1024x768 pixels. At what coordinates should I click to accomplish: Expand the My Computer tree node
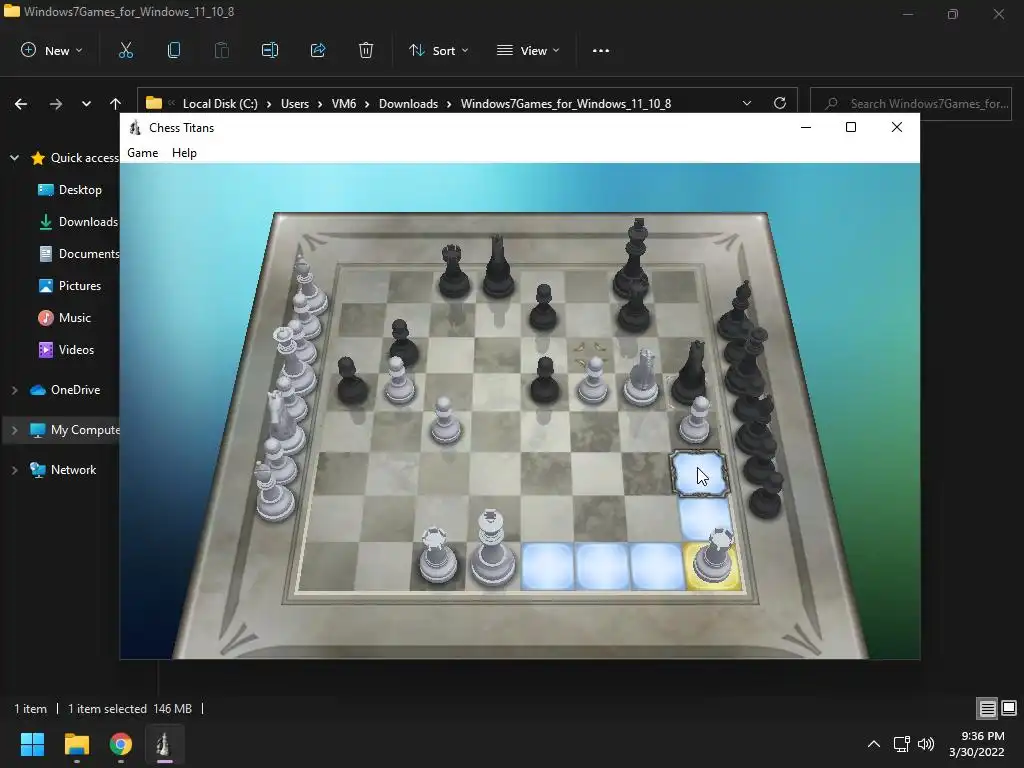pyautogui.click(x=14, y=430)
